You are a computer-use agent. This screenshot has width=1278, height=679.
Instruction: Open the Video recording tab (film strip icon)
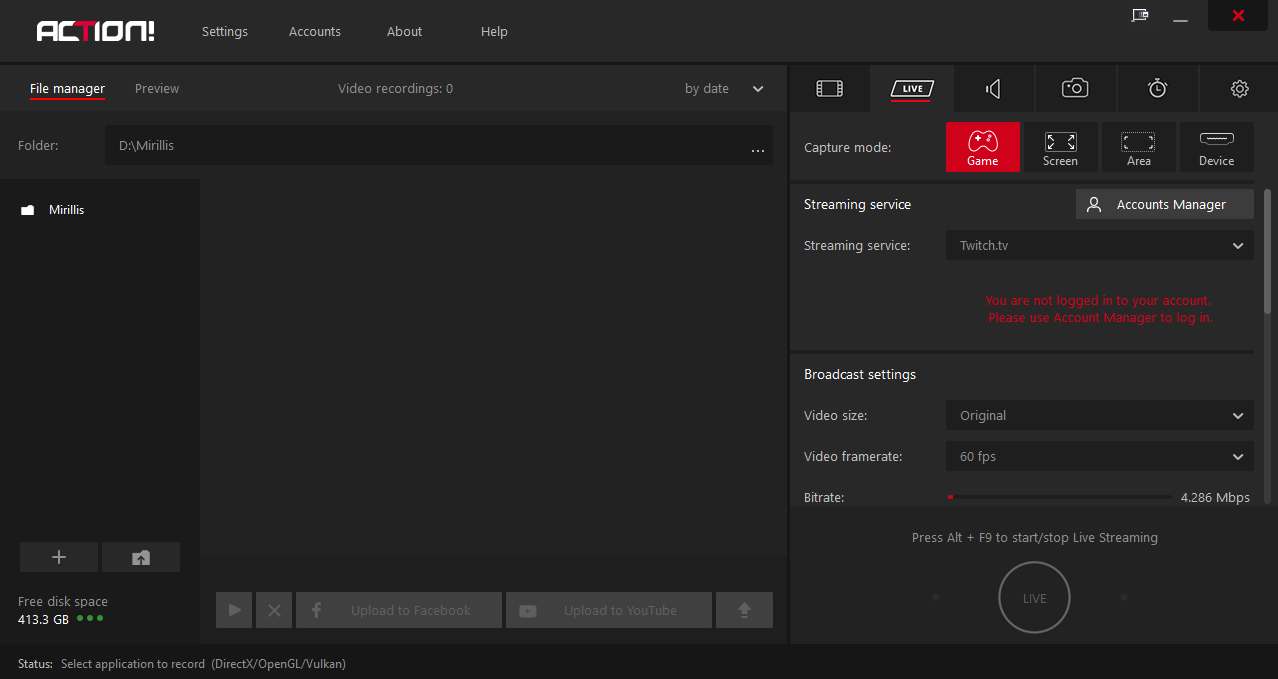tap(829, 89)
